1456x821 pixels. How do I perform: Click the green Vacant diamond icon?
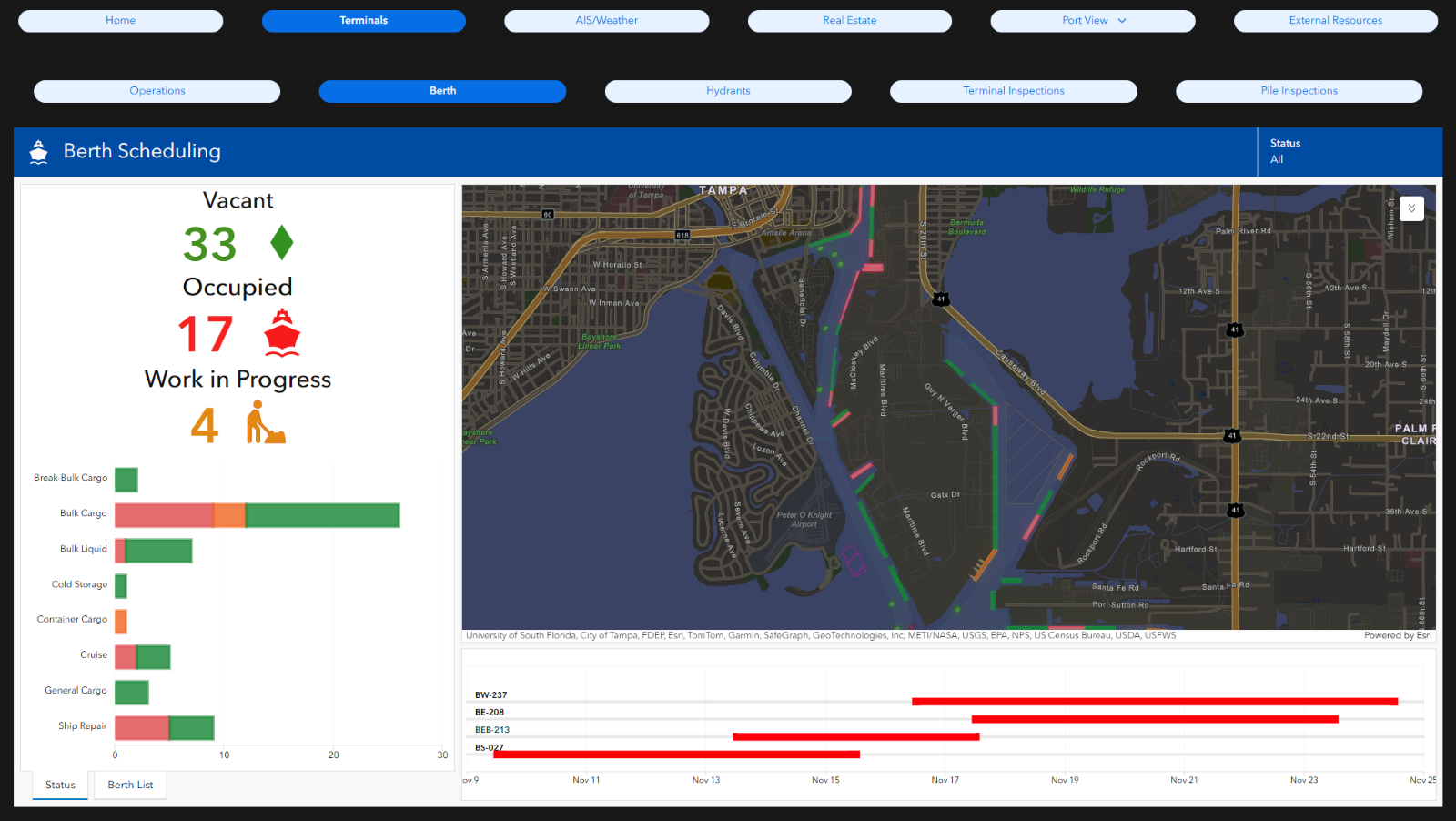coord(284,241)
